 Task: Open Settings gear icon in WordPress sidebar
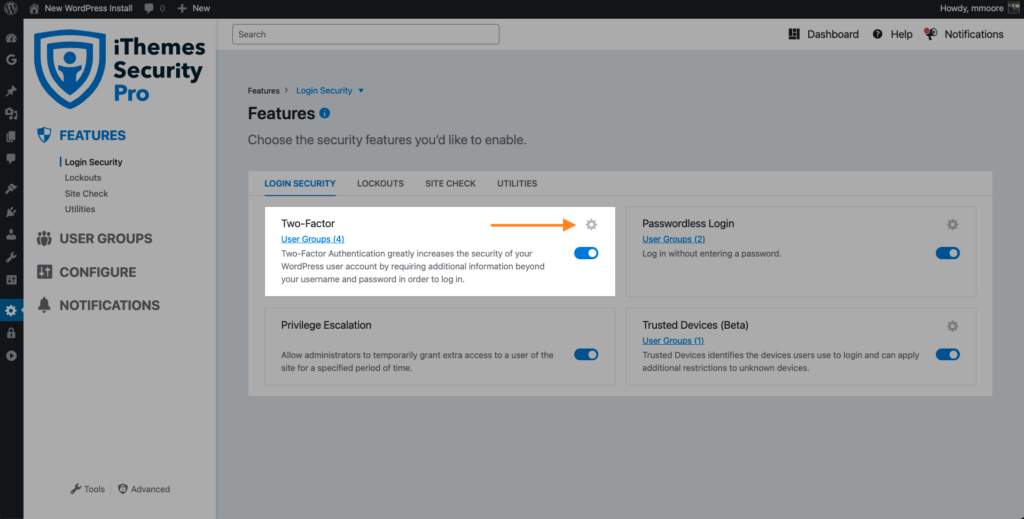(11, 311)
